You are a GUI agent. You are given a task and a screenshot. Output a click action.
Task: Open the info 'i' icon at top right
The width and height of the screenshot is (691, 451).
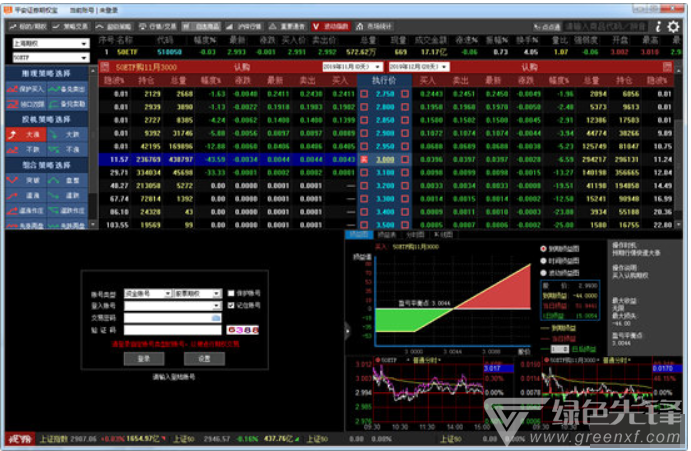coord(658,26)
